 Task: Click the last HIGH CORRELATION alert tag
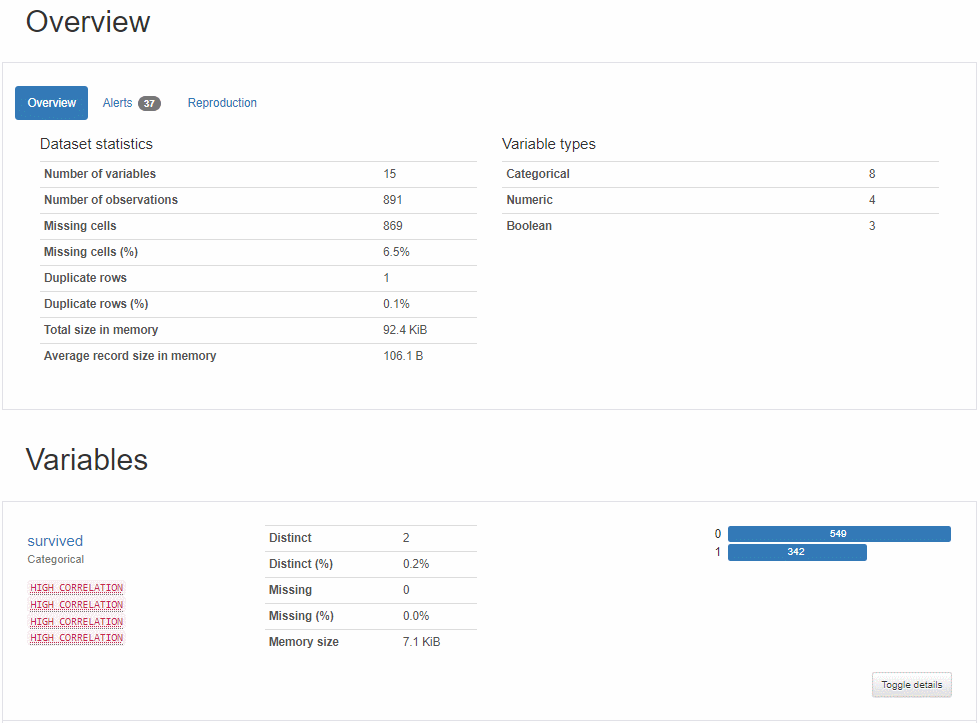[76, 638]
